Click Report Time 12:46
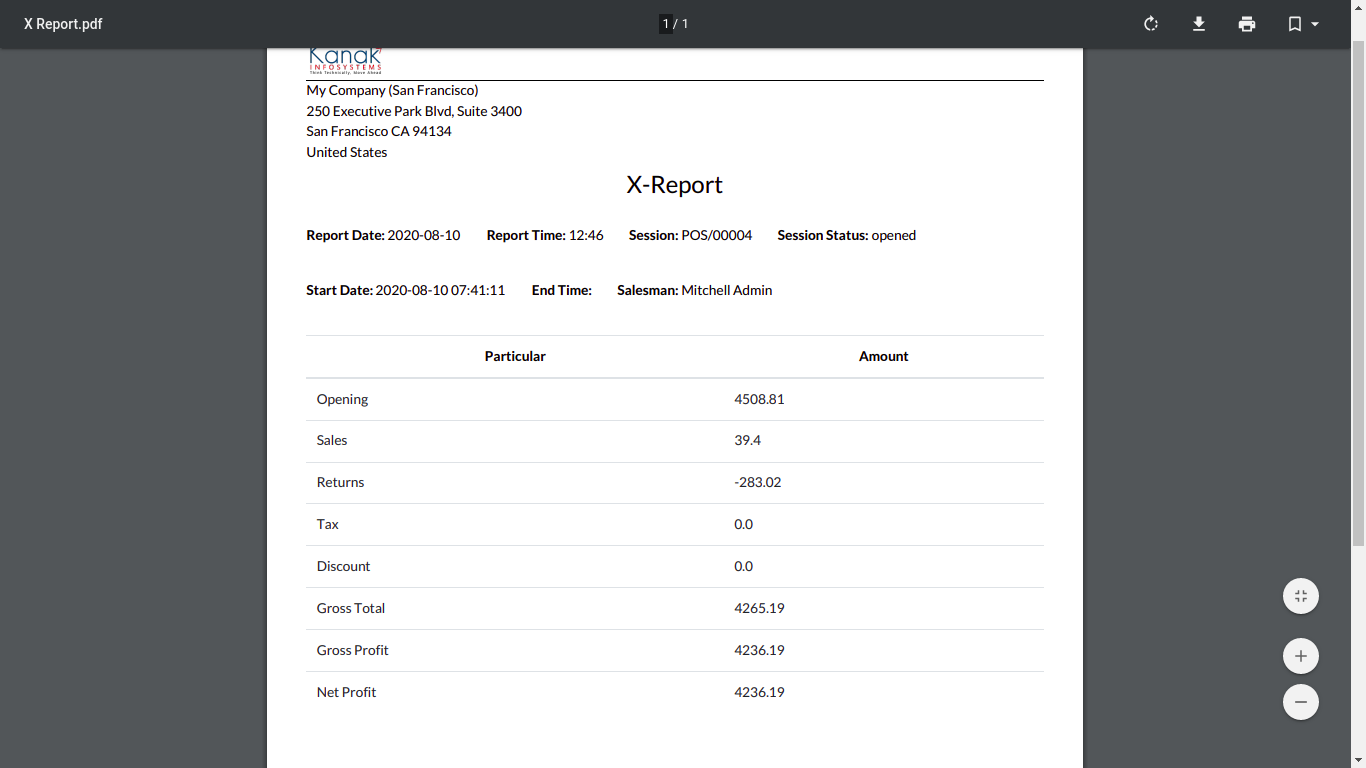This screenshot has width=1366, height=768. tap(545, 235)
